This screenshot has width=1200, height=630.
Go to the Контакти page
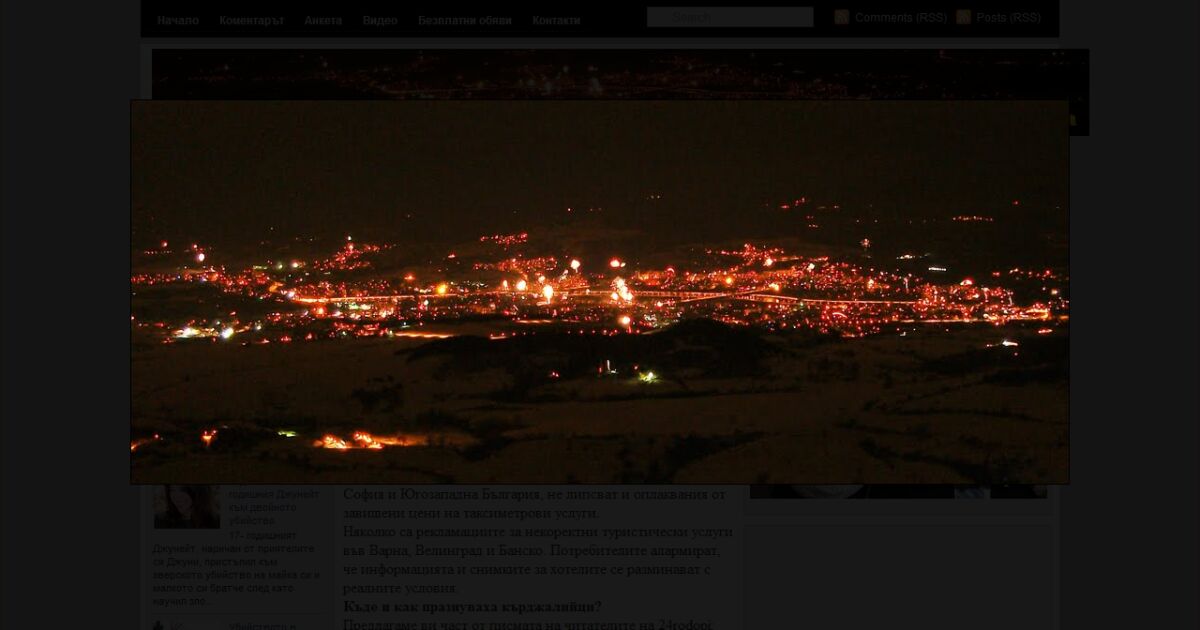pos(556,20)
